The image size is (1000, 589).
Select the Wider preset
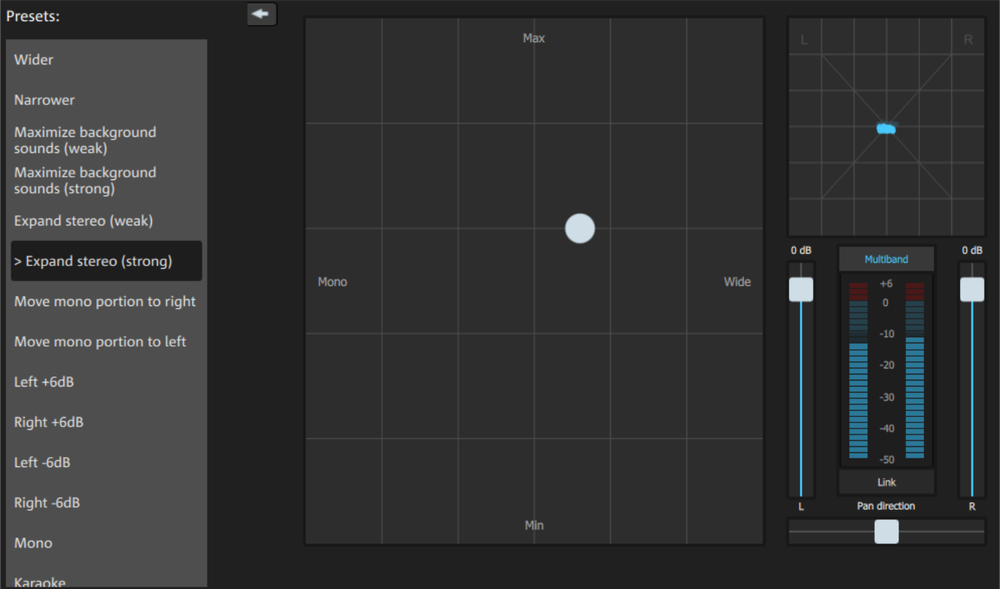coord(34,60)
